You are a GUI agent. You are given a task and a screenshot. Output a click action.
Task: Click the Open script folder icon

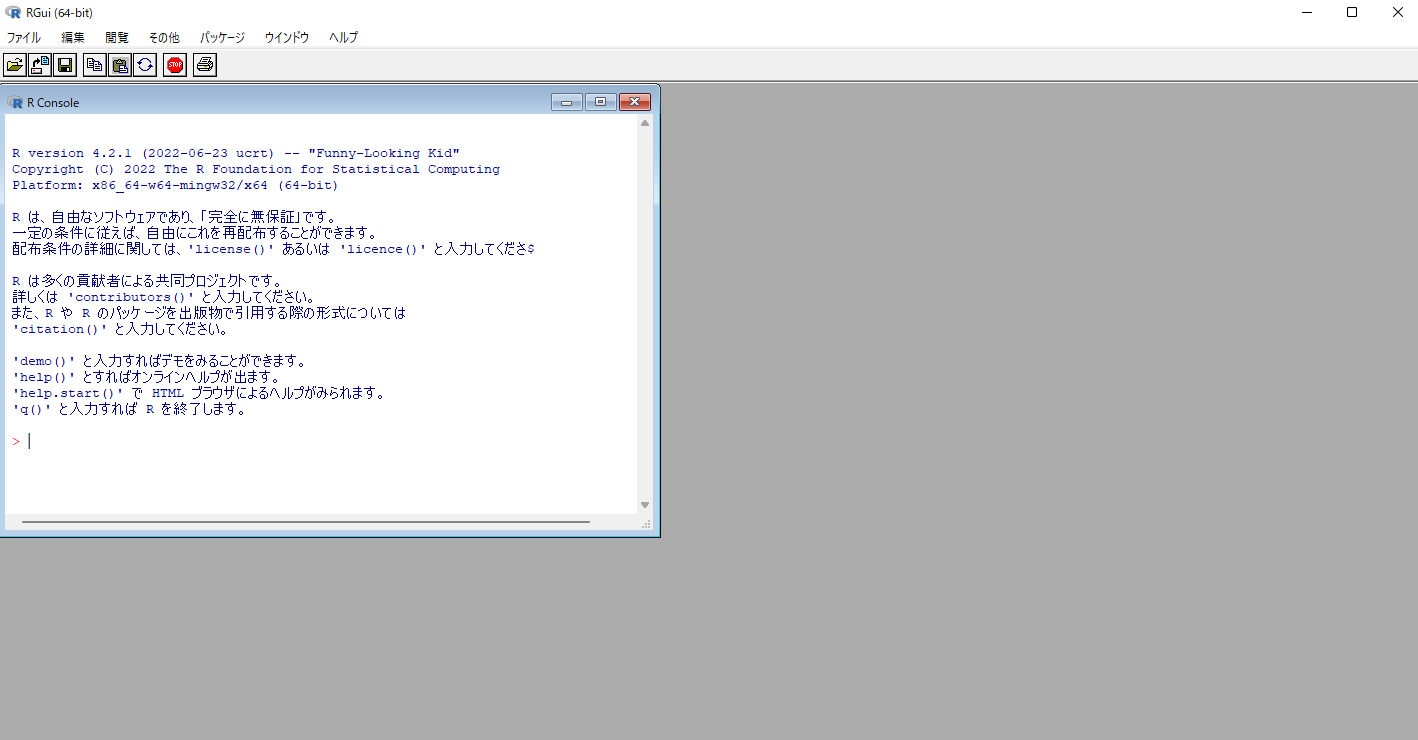pos(15,65)
